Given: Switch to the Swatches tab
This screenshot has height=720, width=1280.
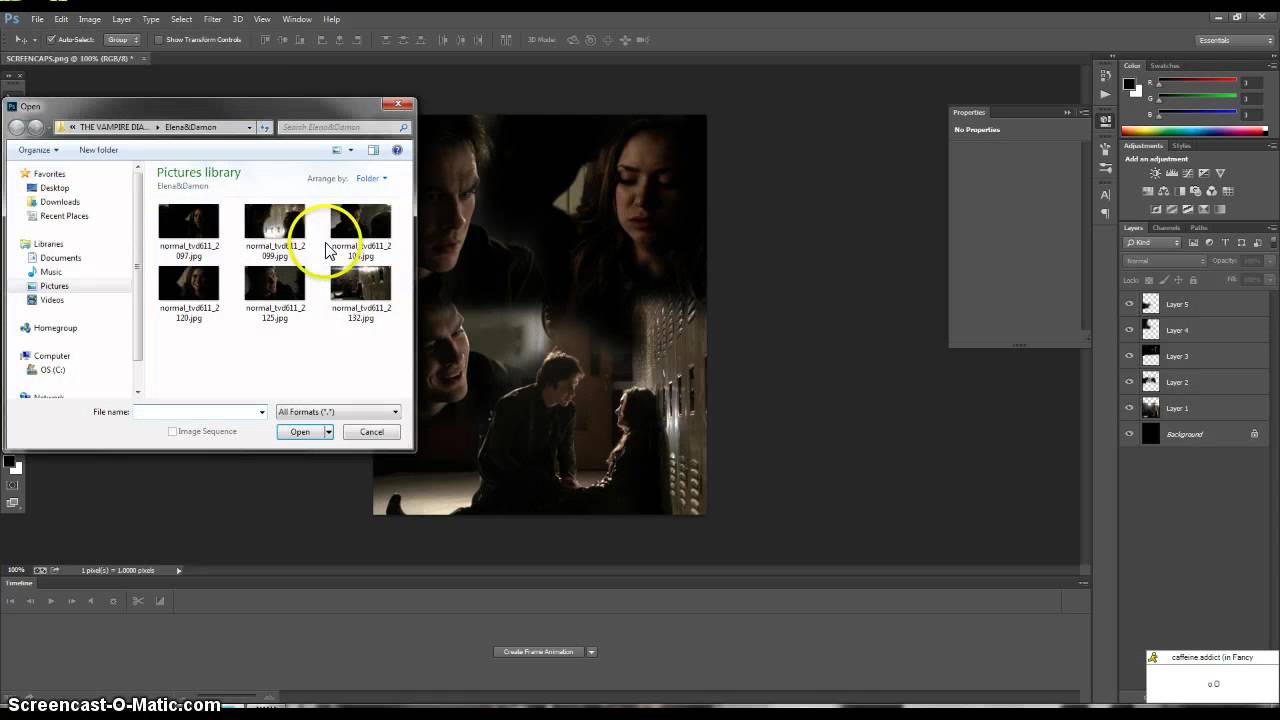Looking at the screenshot, I should click(1165, 66).
